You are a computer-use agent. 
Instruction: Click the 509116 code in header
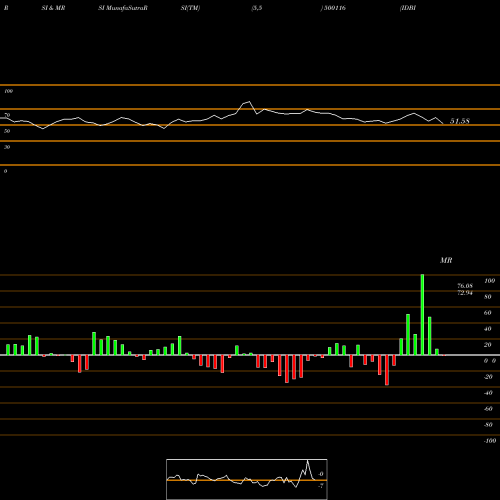(x=334, y=8)
